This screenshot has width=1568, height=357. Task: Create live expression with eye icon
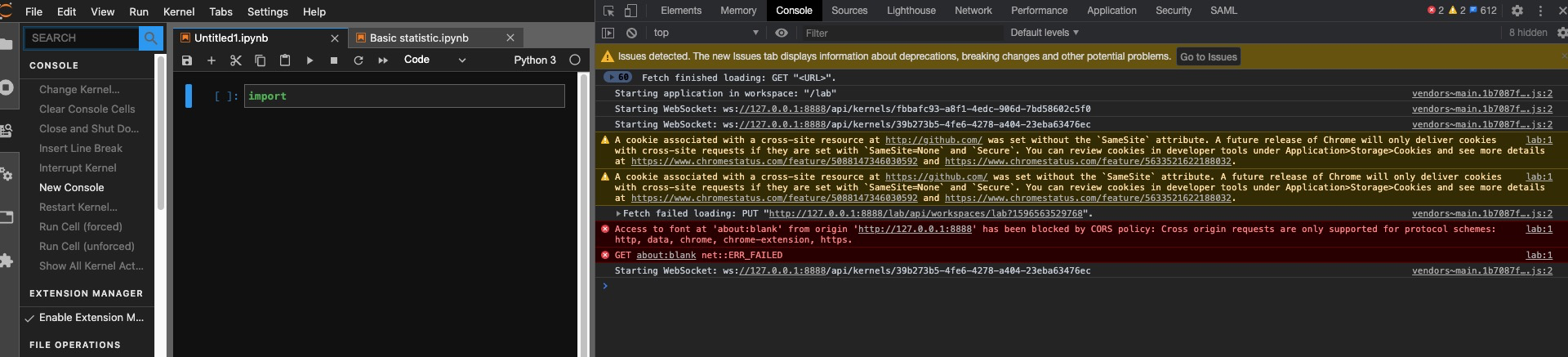782,33
